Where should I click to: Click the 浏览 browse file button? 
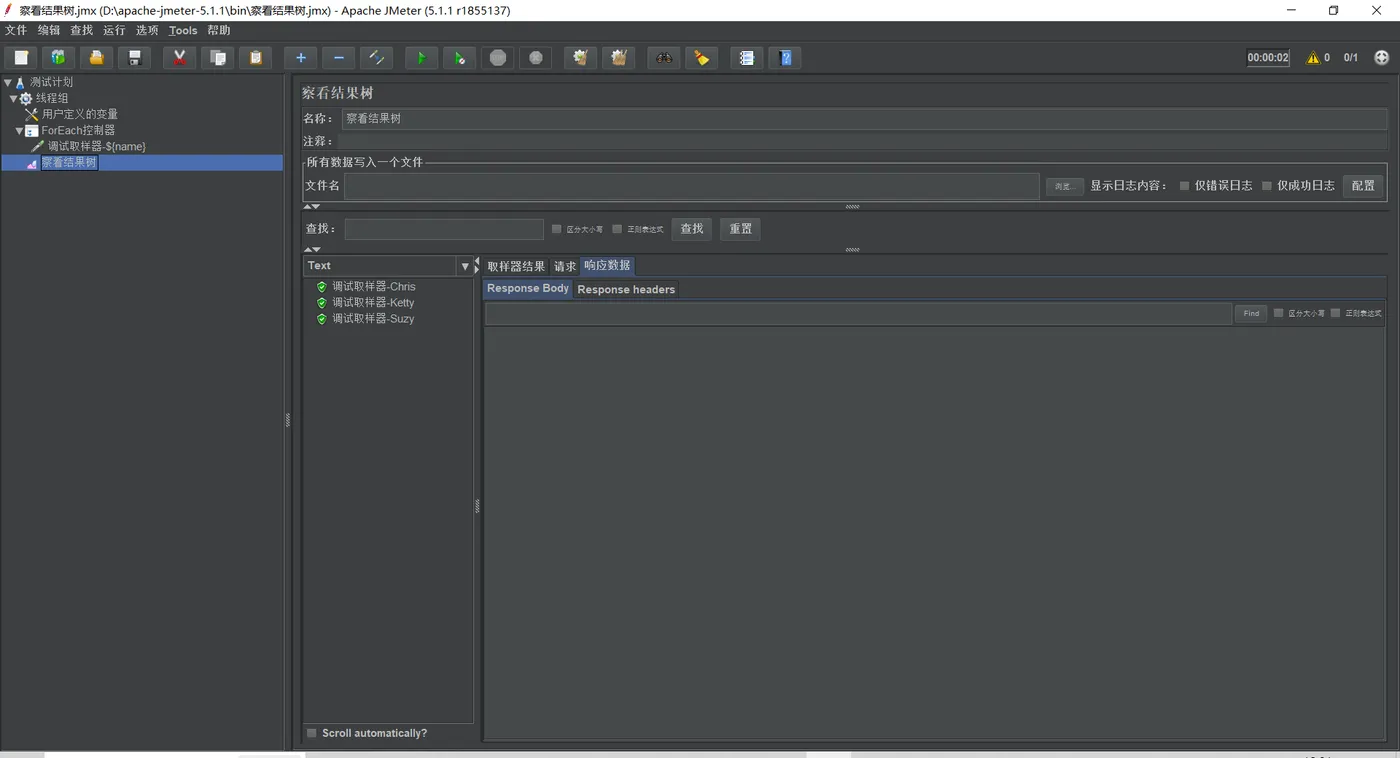point(1064,186)
